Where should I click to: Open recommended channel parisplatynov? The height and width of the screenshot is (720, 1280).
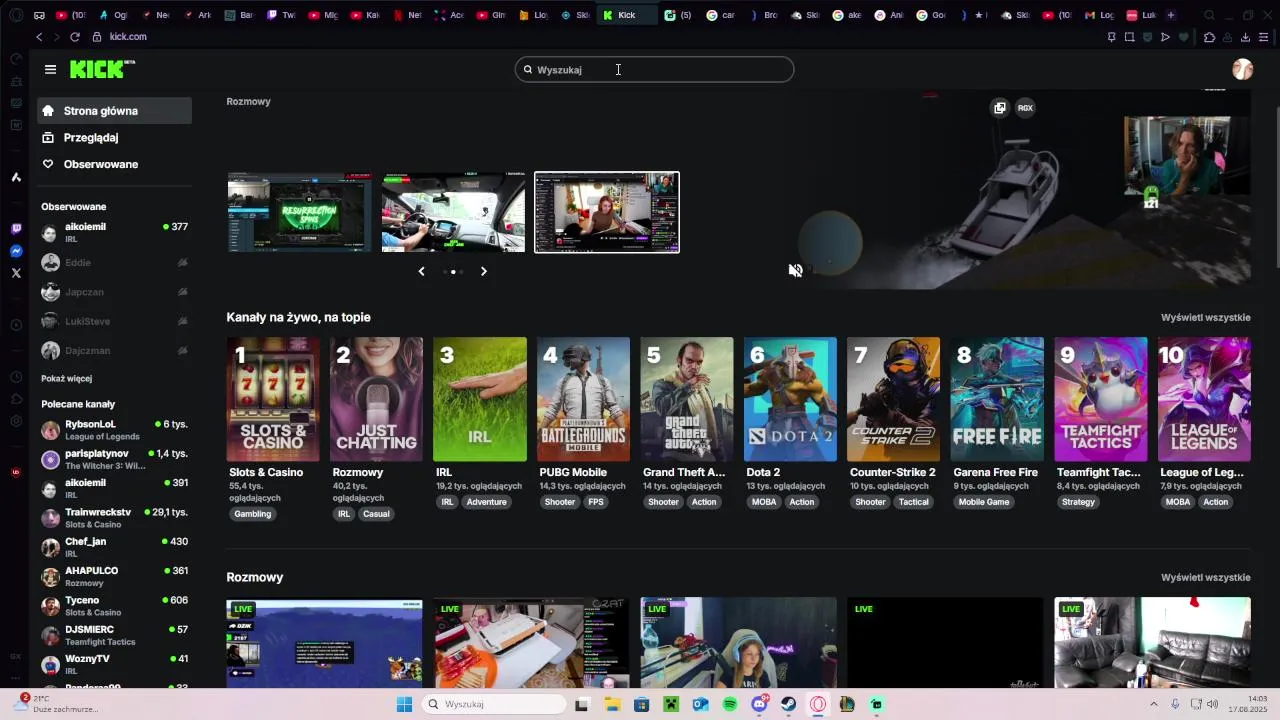(114, 459)
